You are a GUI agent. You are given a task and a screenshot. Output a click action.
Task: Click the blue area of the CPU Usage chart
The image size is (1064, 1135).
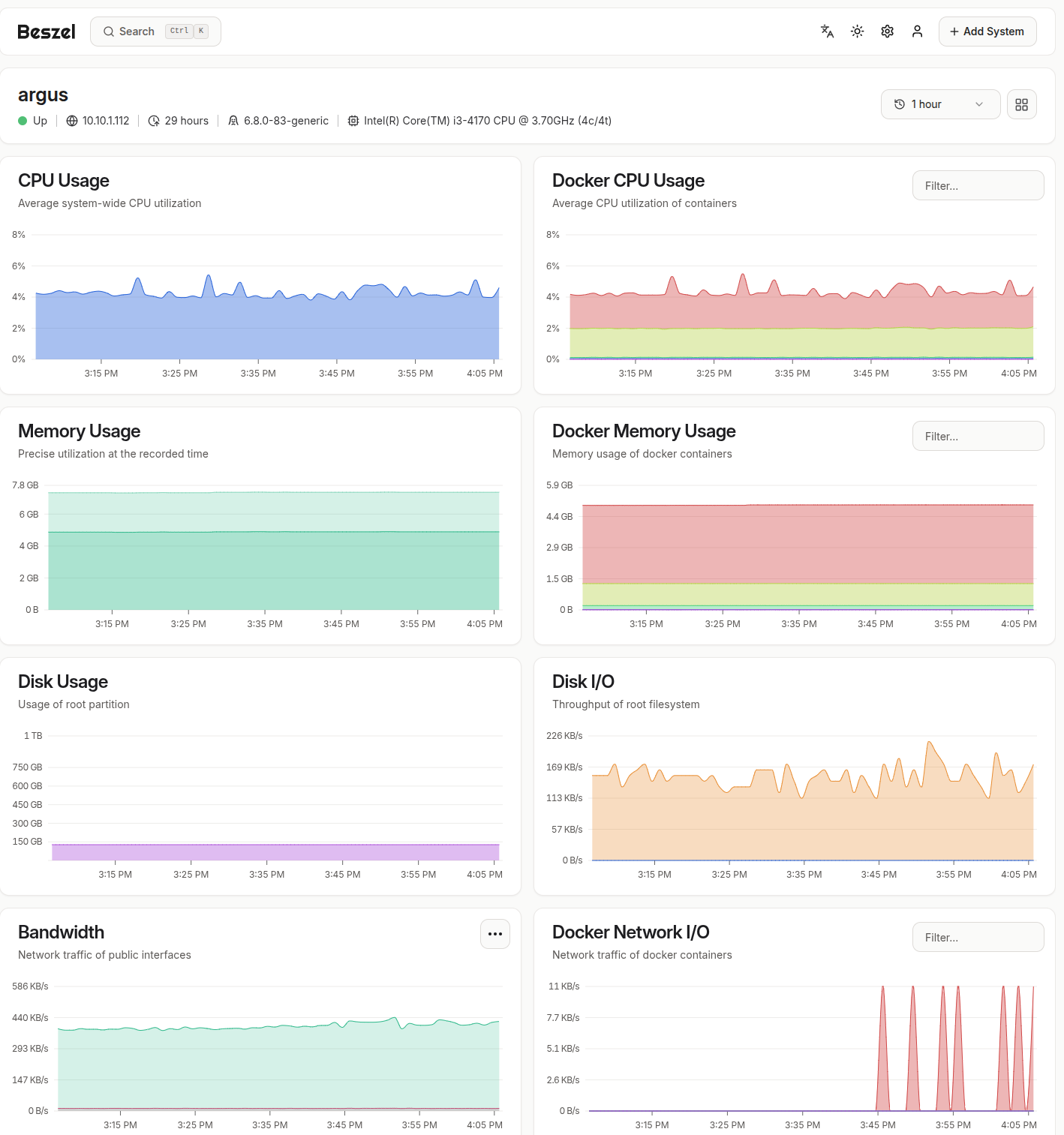pos(267,330)
